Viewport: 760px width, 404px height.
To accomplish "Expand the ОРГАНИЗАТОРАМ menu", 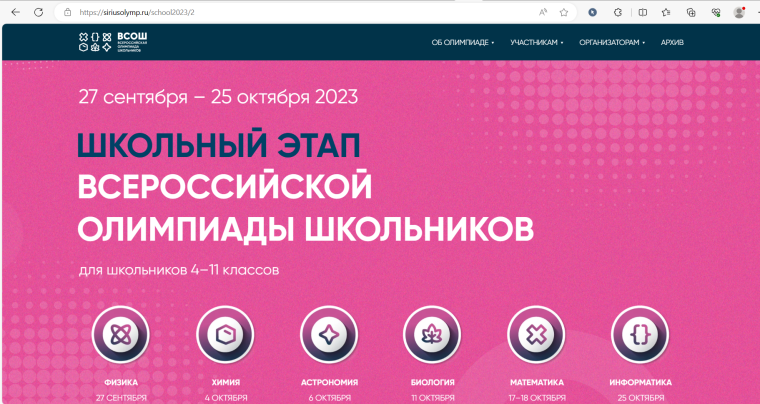I will [x=612, y=43].
